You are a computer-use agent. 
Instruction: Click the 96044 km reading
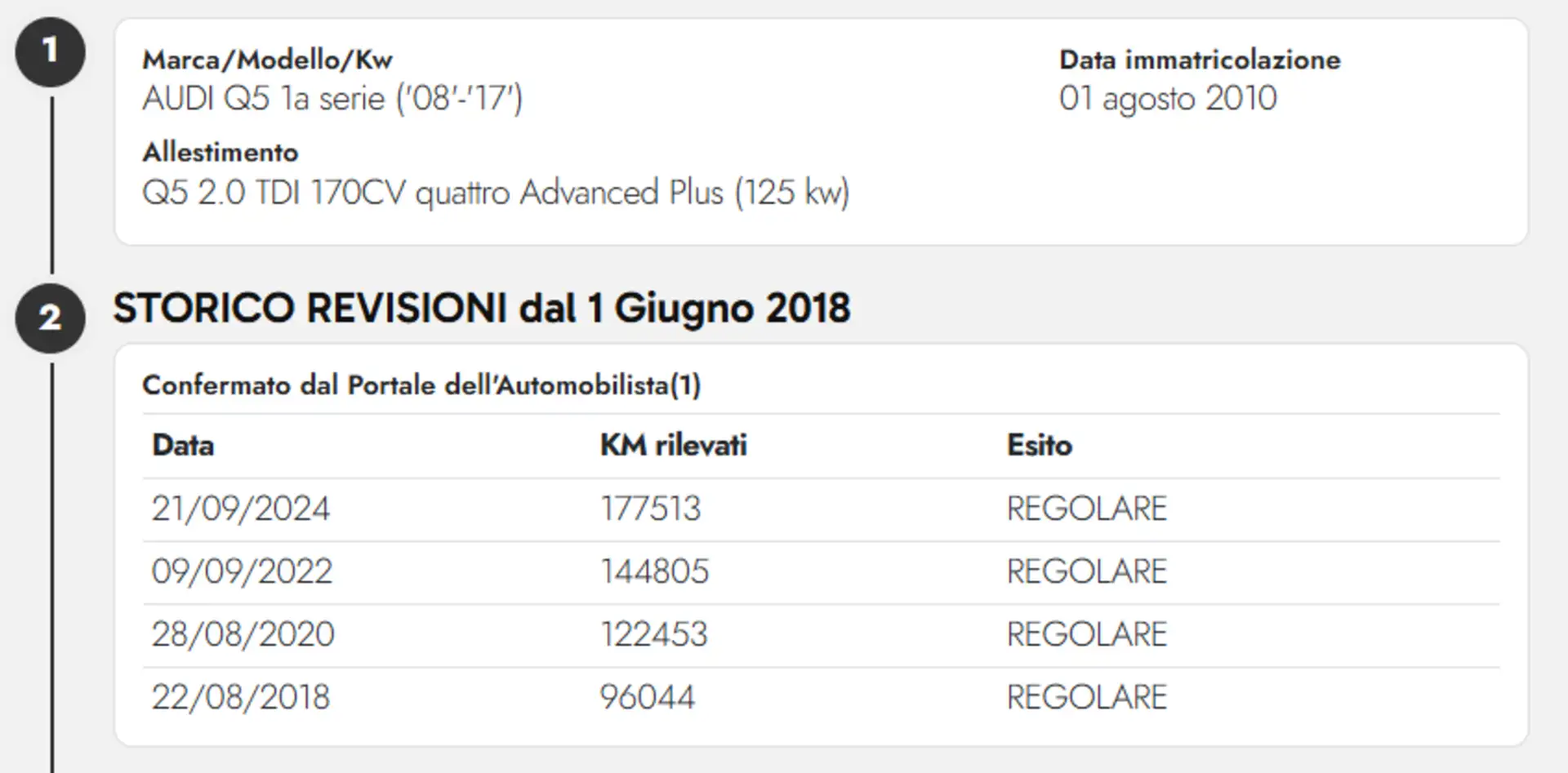(x=647, y=697)
